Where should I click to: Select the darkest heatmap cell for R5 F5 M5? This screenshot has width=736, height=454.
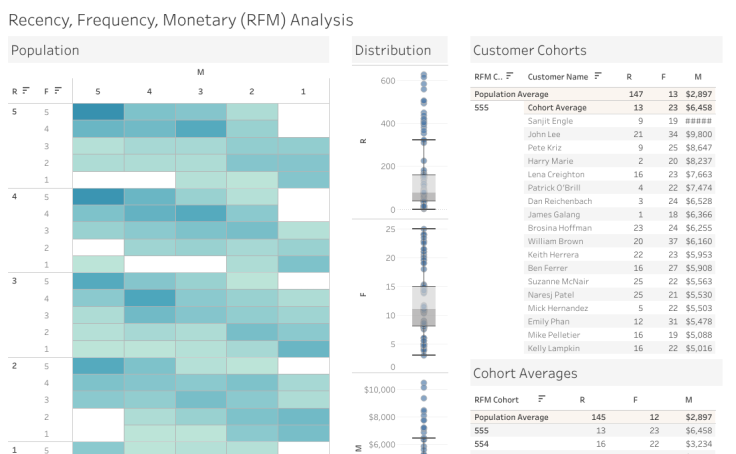pyautogui.click(x=98, y=112)
